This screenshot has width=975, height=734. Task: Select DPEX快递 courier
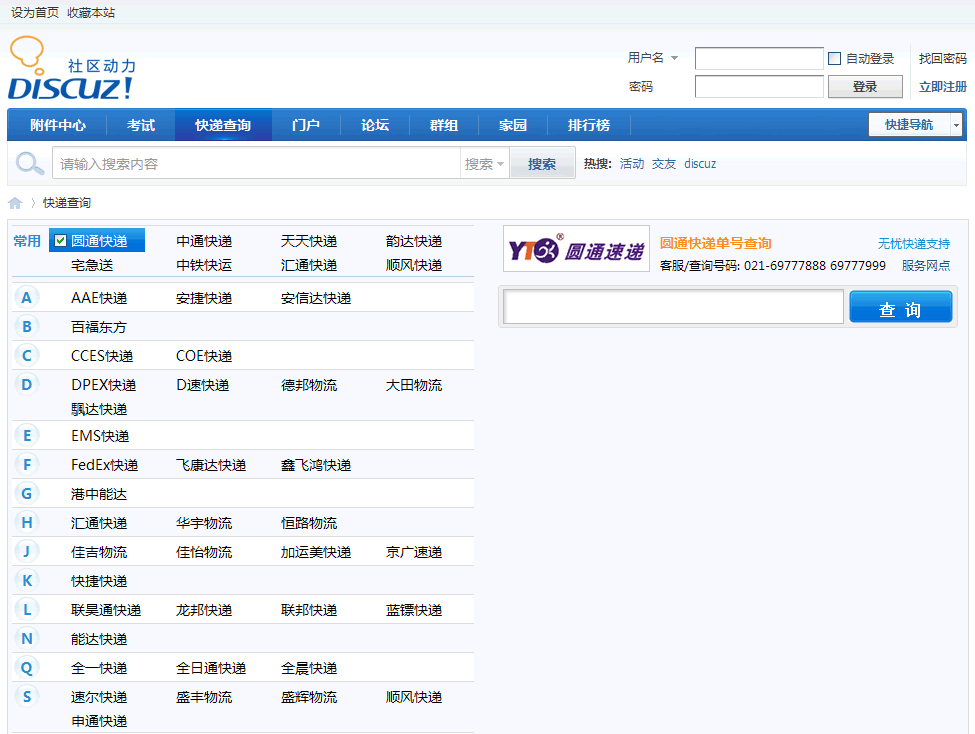pyautogui.click(x=104, y=385)
